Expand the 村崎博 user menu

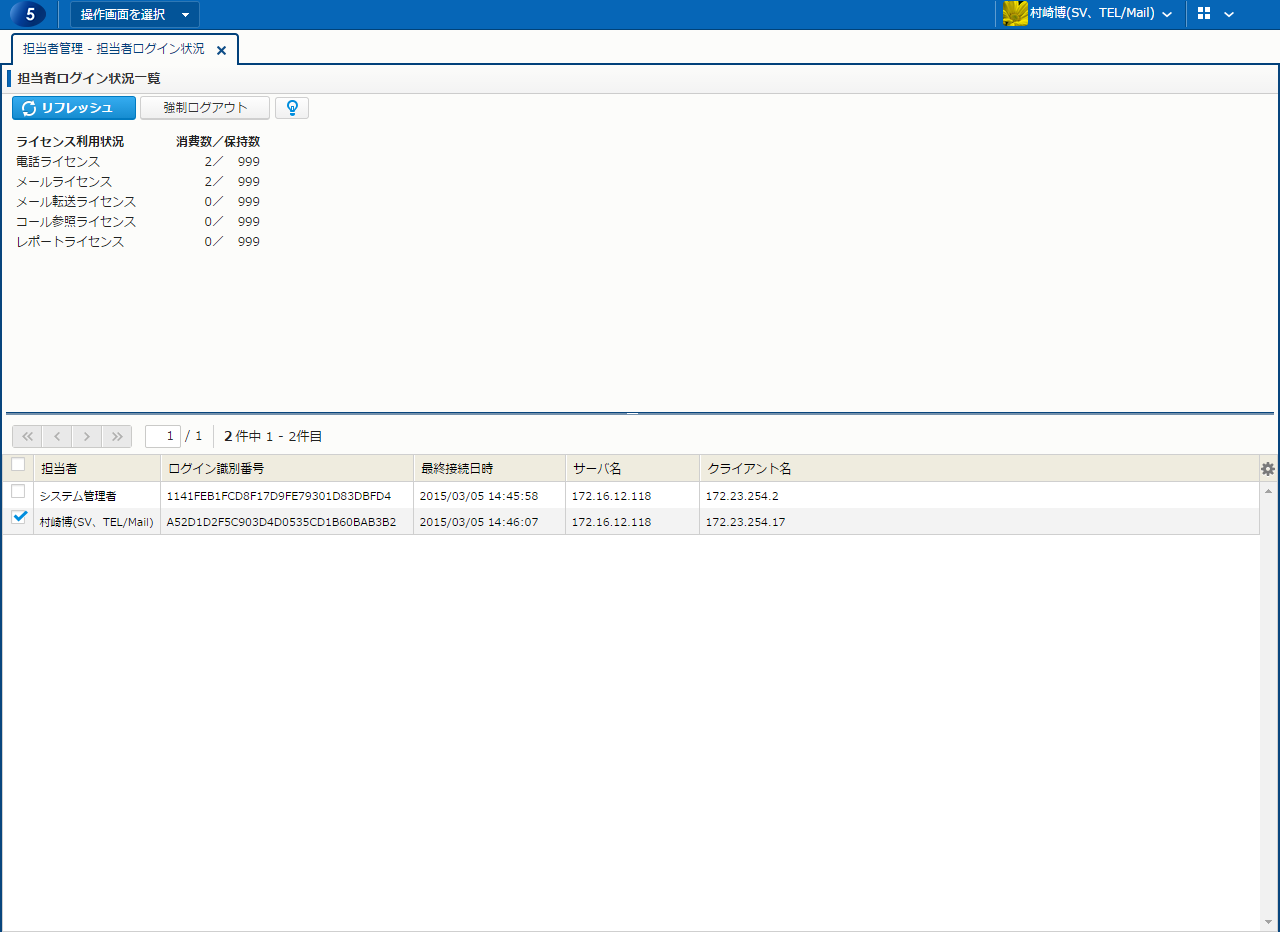pyautogui.click(x=1166, y=14)
